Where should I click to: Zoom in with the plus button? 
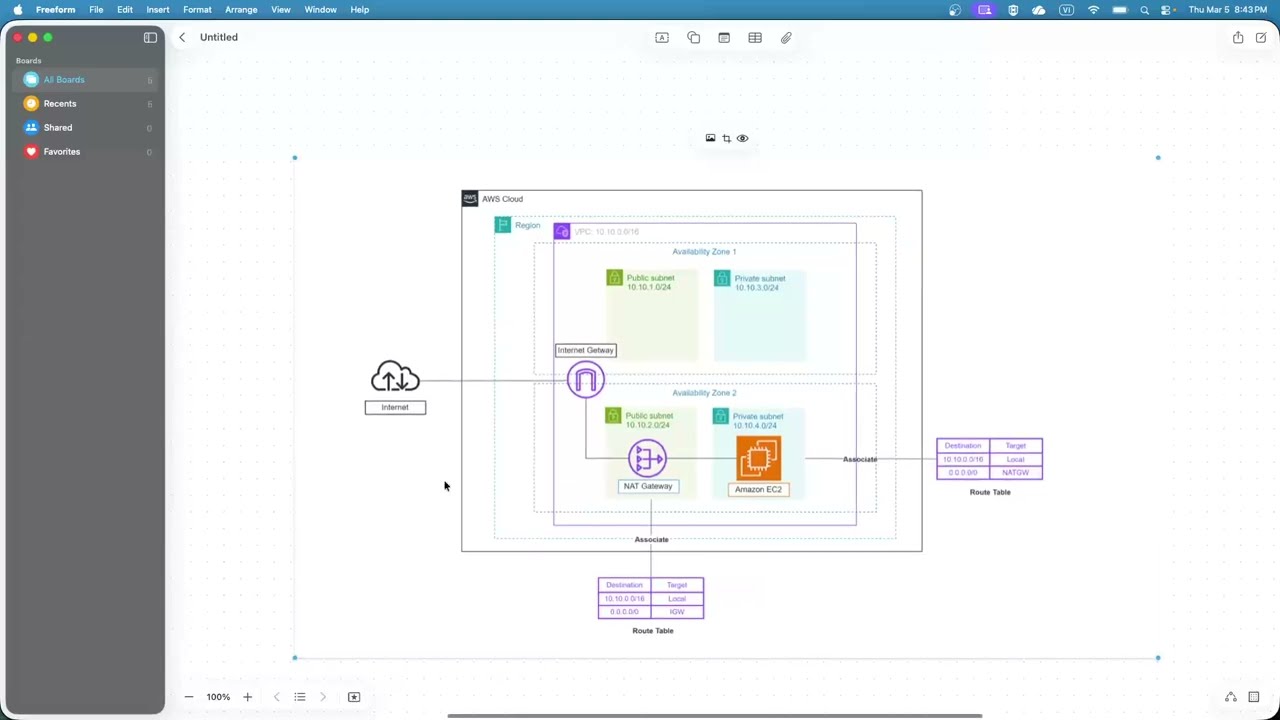(x=247, y=697)
